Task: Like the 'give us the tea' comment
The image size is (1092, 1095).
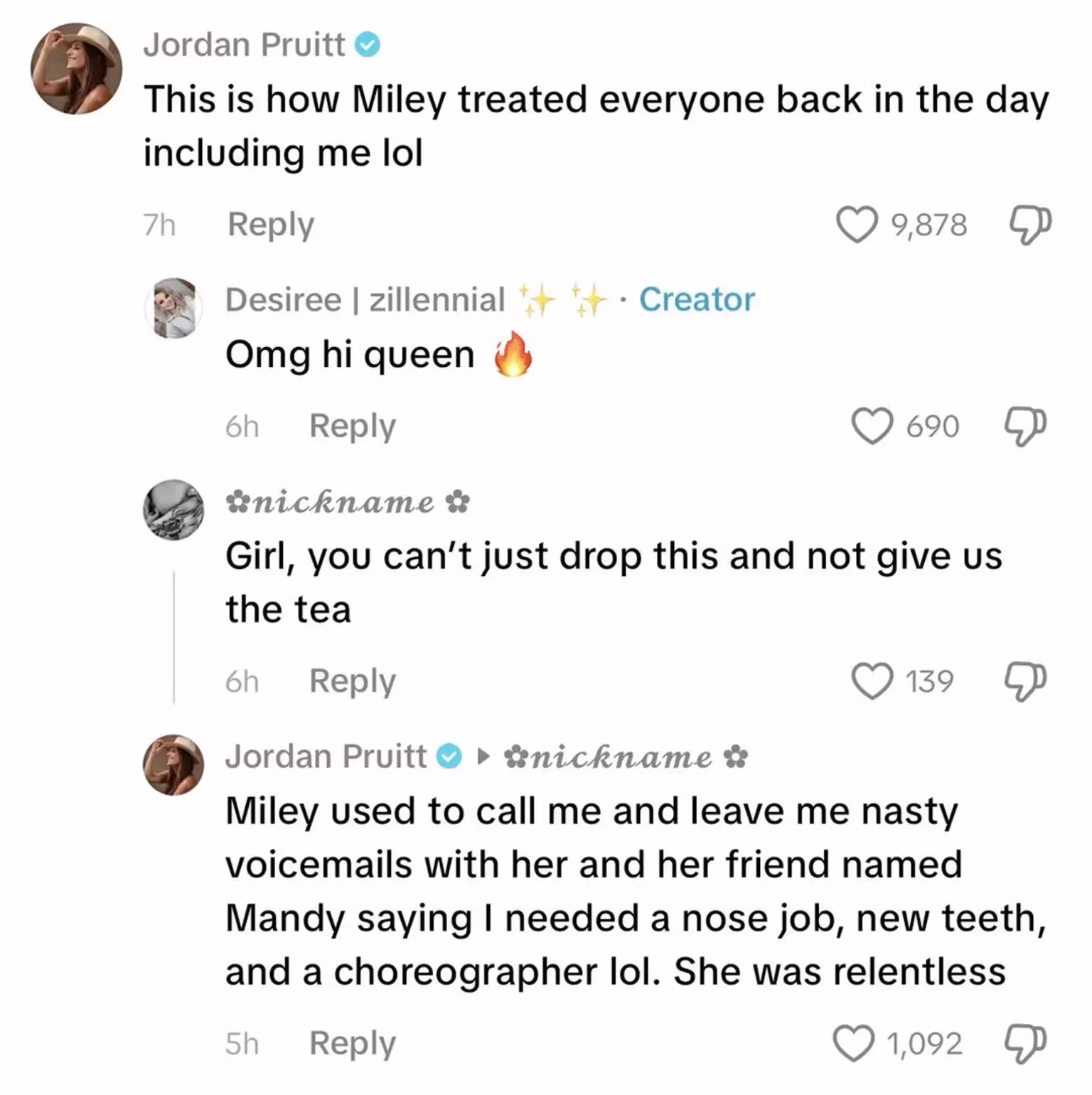Action: click(872, 681)
